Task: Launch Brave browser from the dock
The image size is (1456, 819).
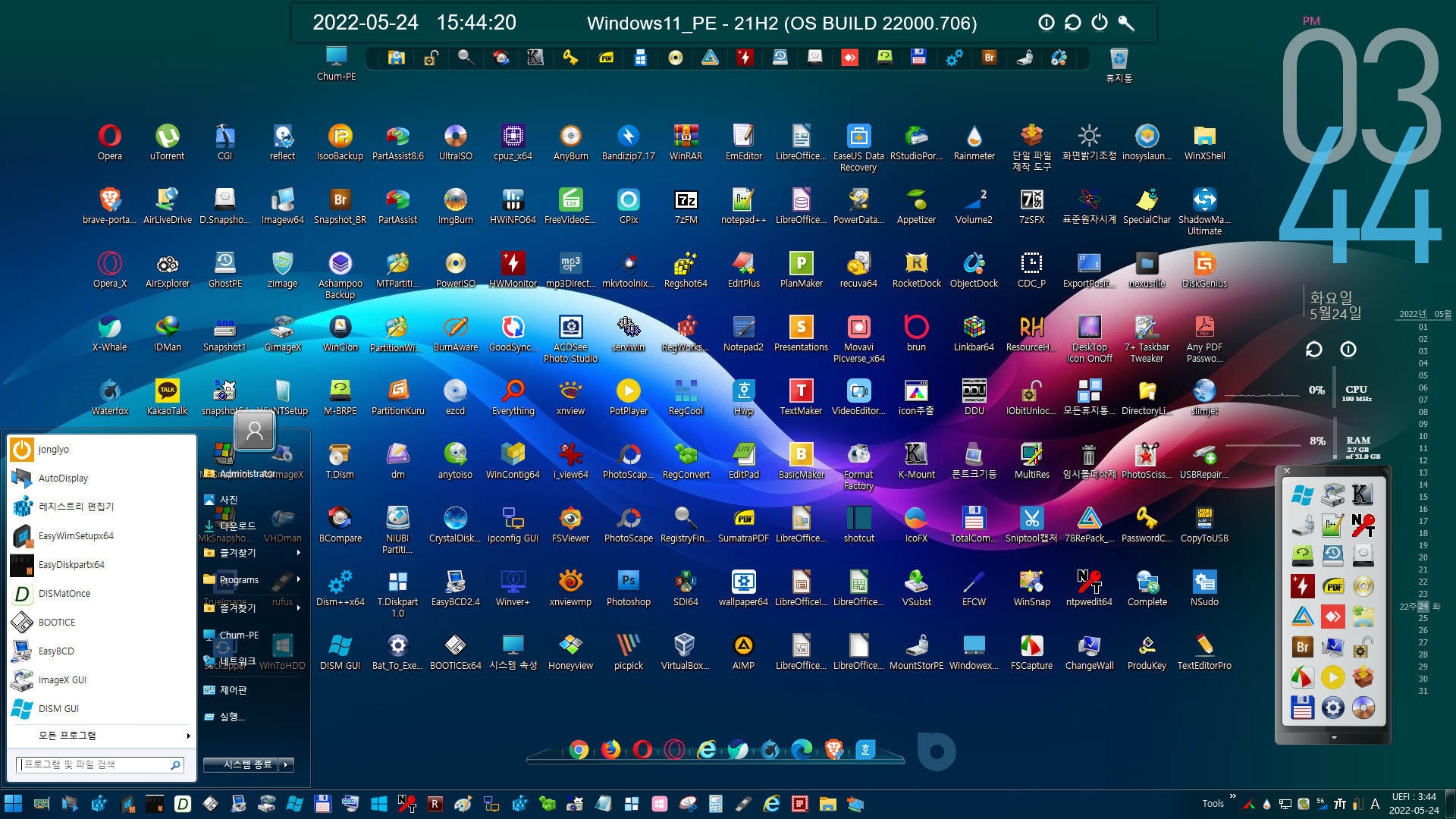Action: tap(833, 750)
